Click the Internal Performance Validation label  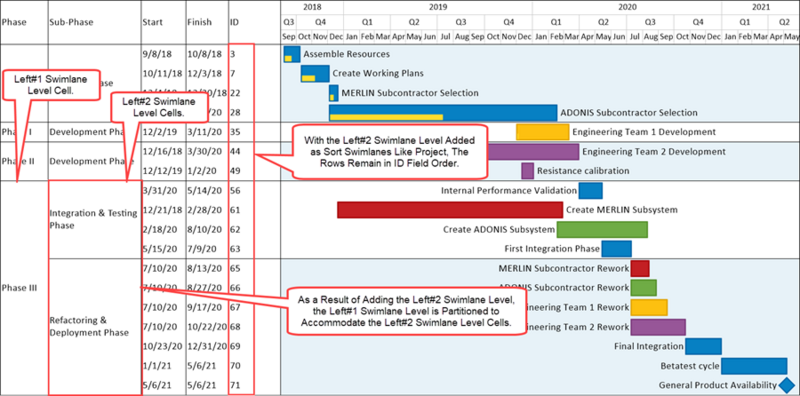(509, 190)
